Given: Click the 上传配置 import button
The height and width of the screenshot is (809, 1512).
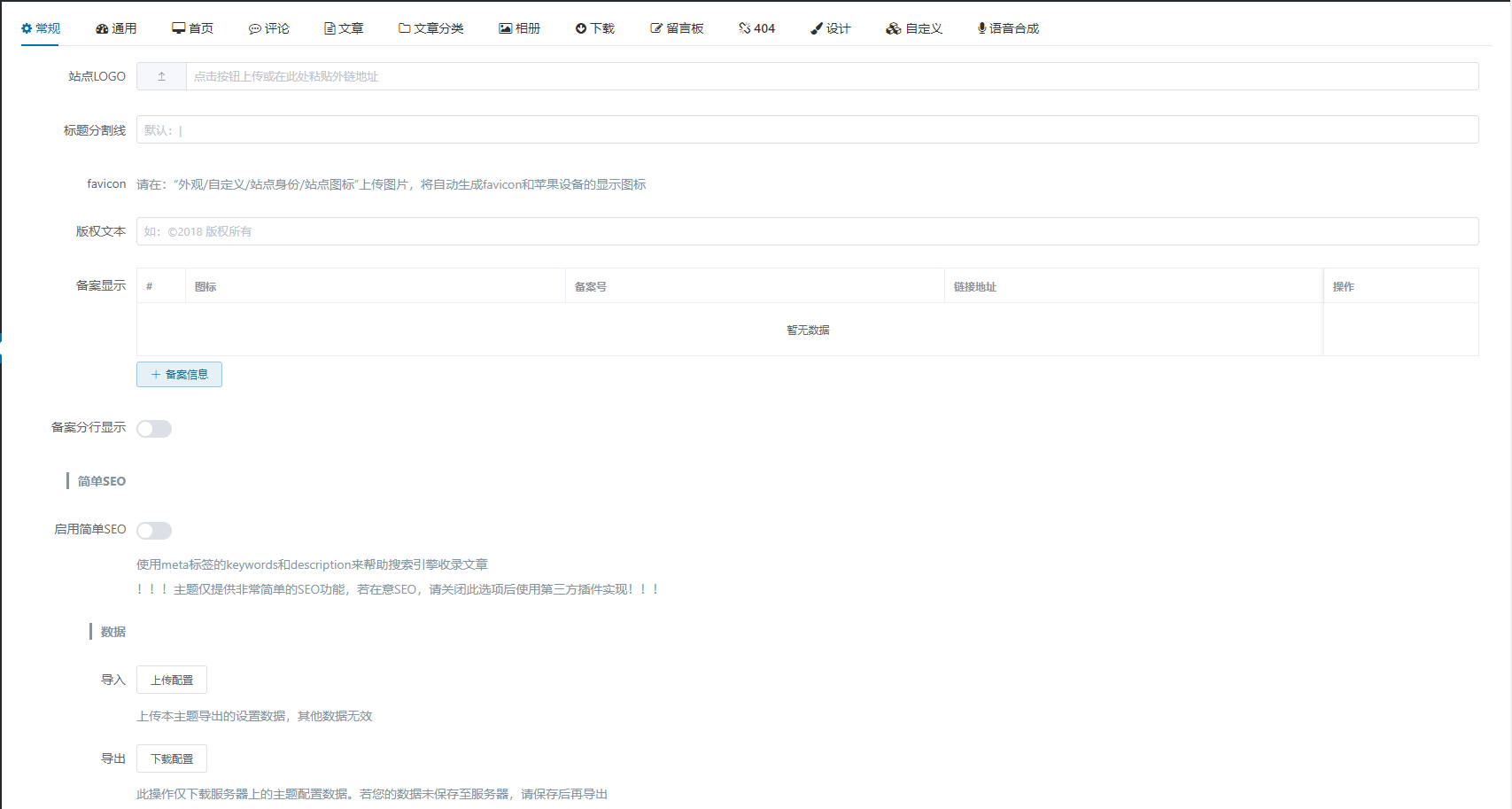Looking at the screenshot, I should tap(172, 680).
